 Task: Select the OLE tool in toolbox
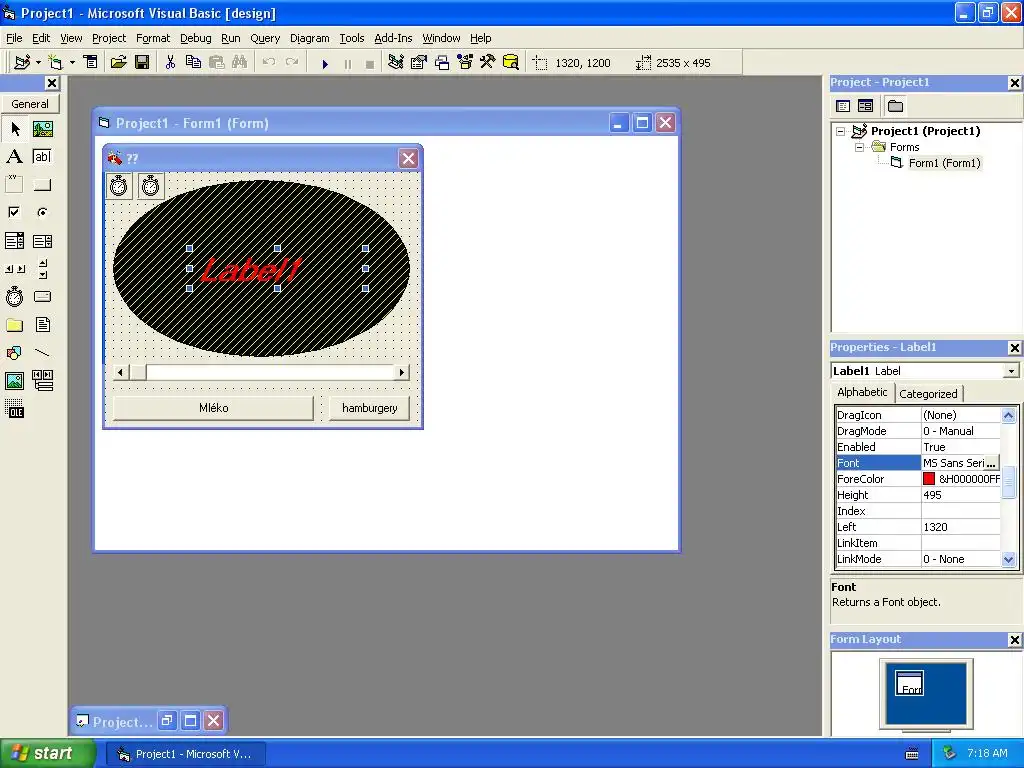(14, 409)
